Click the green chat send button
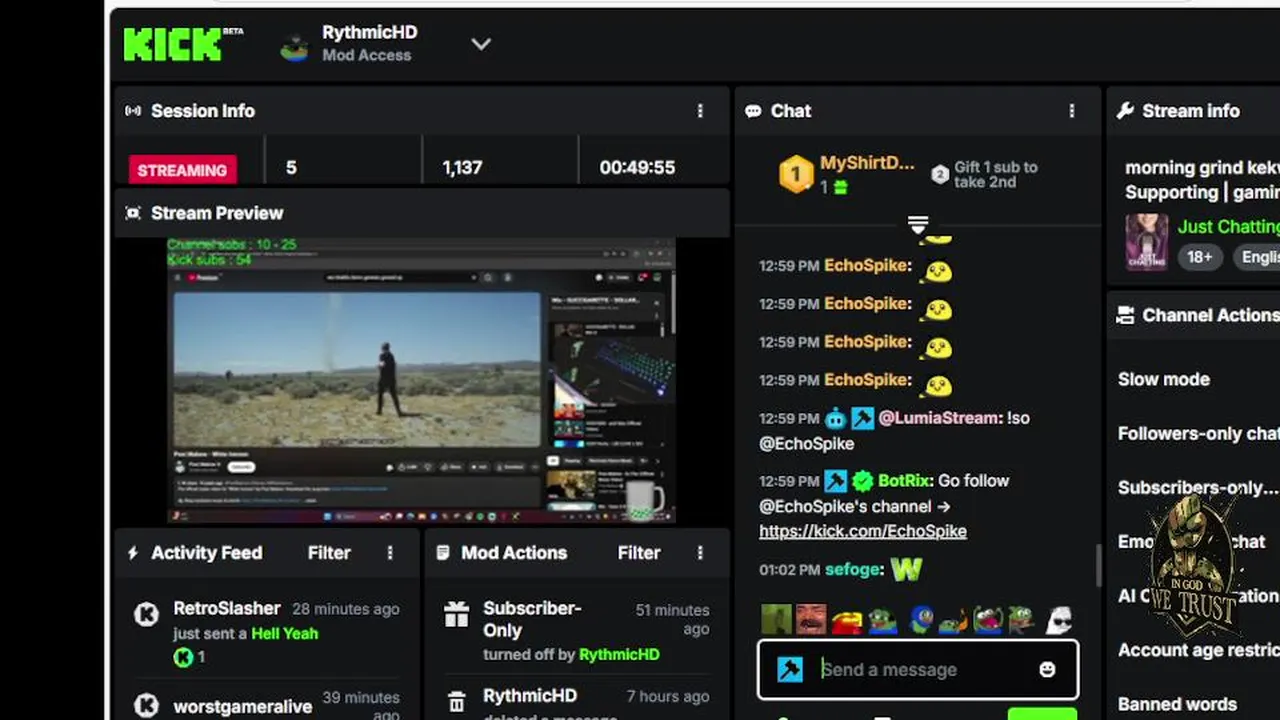The image size is (1280, 720). [1042, 714]
